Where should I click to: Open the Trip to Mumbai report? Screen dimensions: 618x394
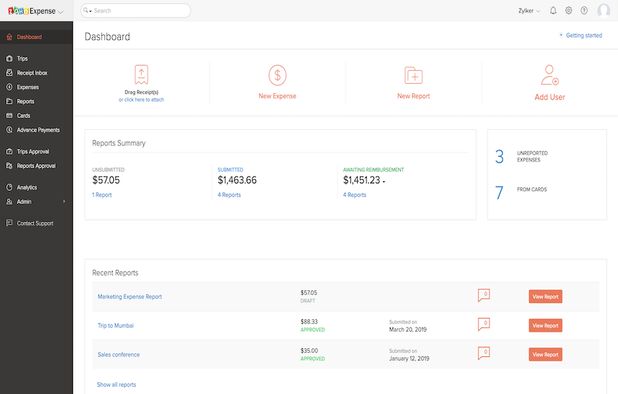(x=115, y=325)
